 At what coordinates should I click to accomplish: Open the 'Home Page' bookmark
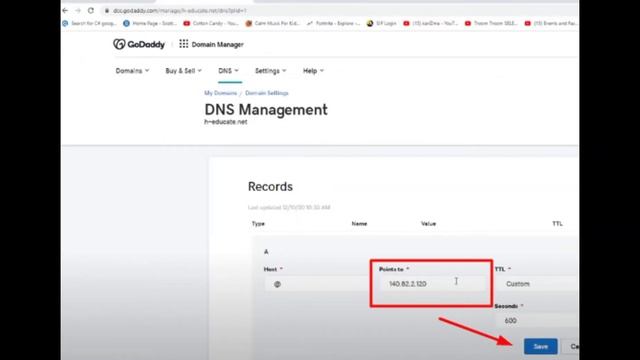[x=150, y=23]
